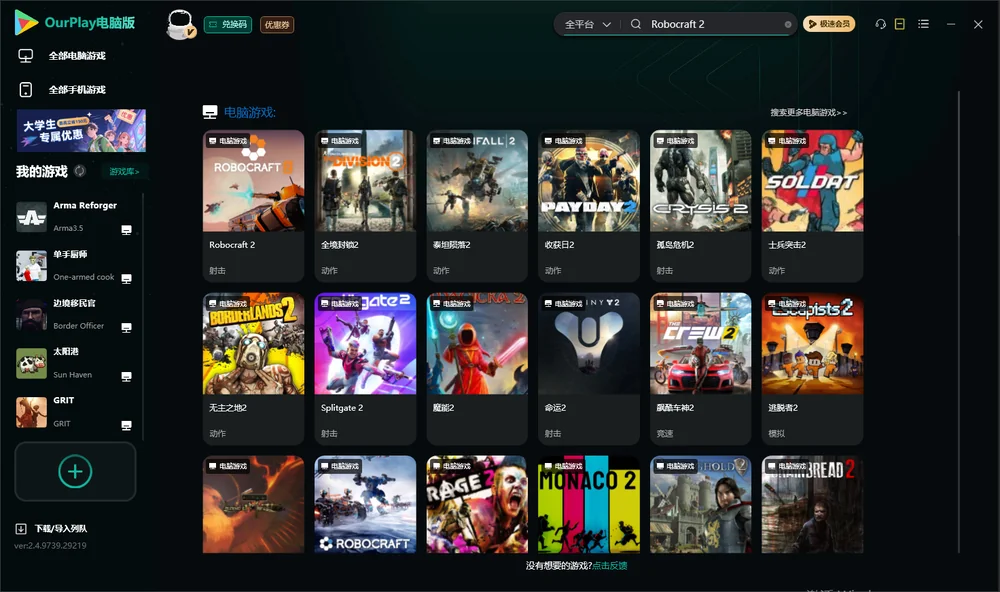Open the Monaco 2 game cover

(589, 504)
